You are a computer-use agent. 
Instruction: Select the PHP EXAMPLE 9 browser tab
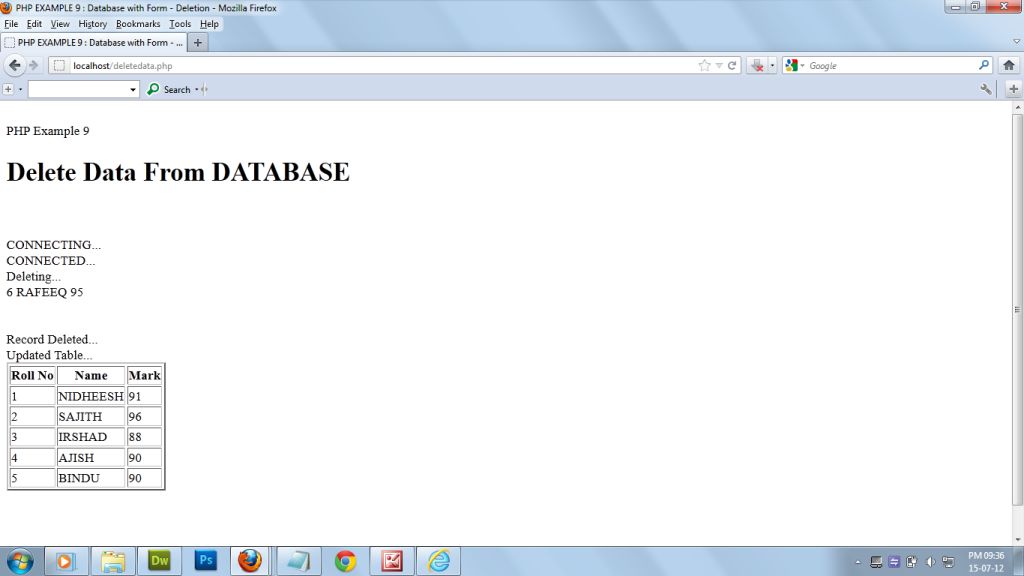[x=94, y=42]
